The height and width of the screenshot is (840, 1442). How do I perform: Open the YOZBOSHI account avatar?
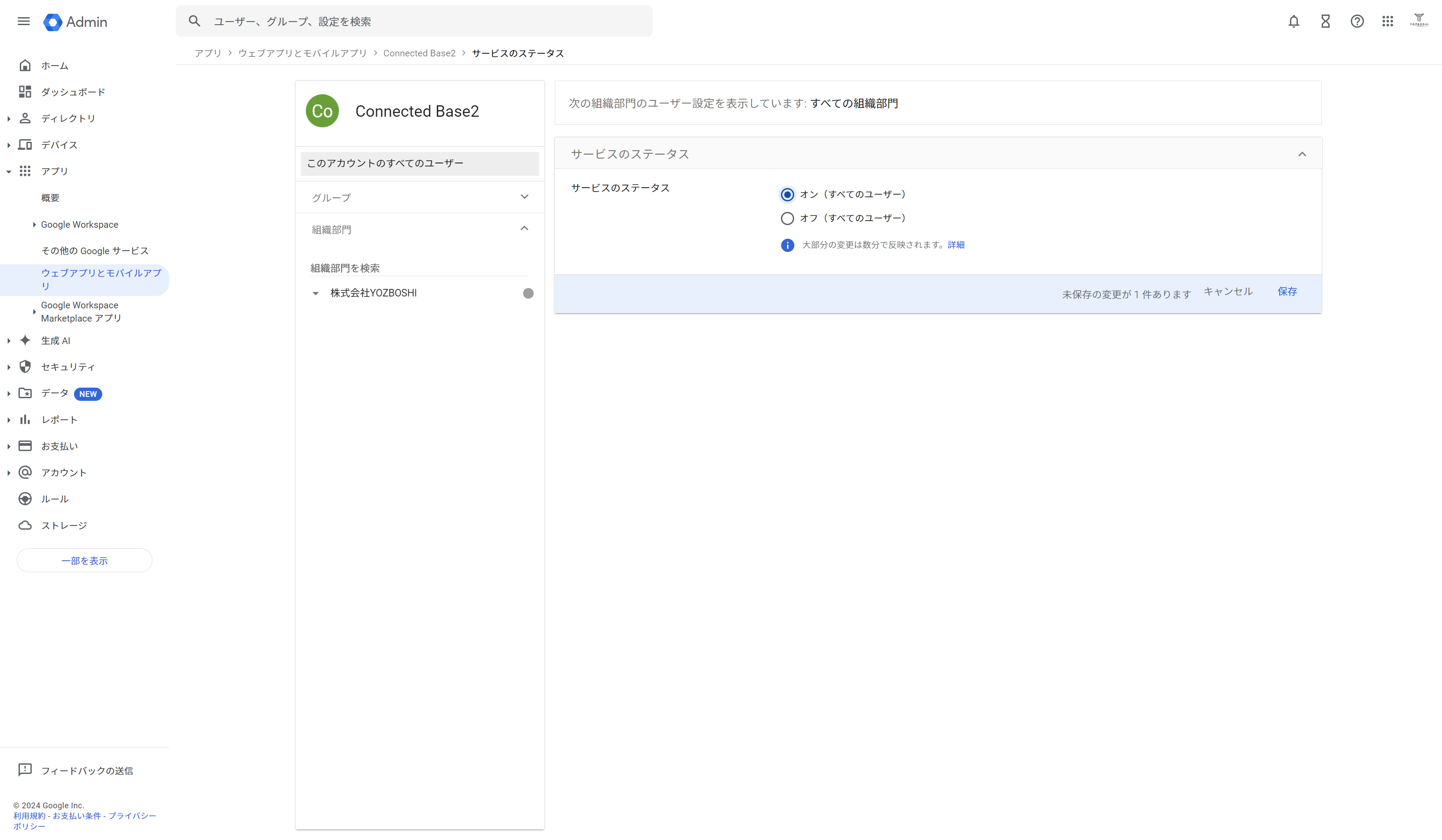[1419, 21]
